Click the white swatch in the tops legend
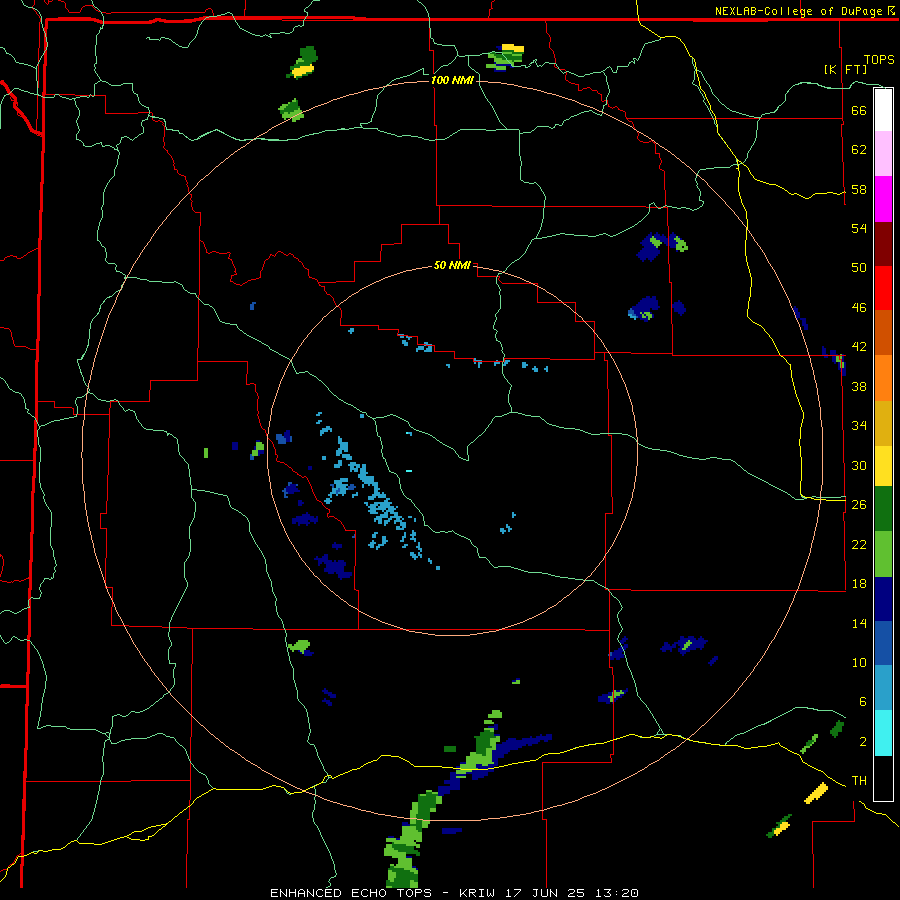900x900 pixels. pos(883,110)
